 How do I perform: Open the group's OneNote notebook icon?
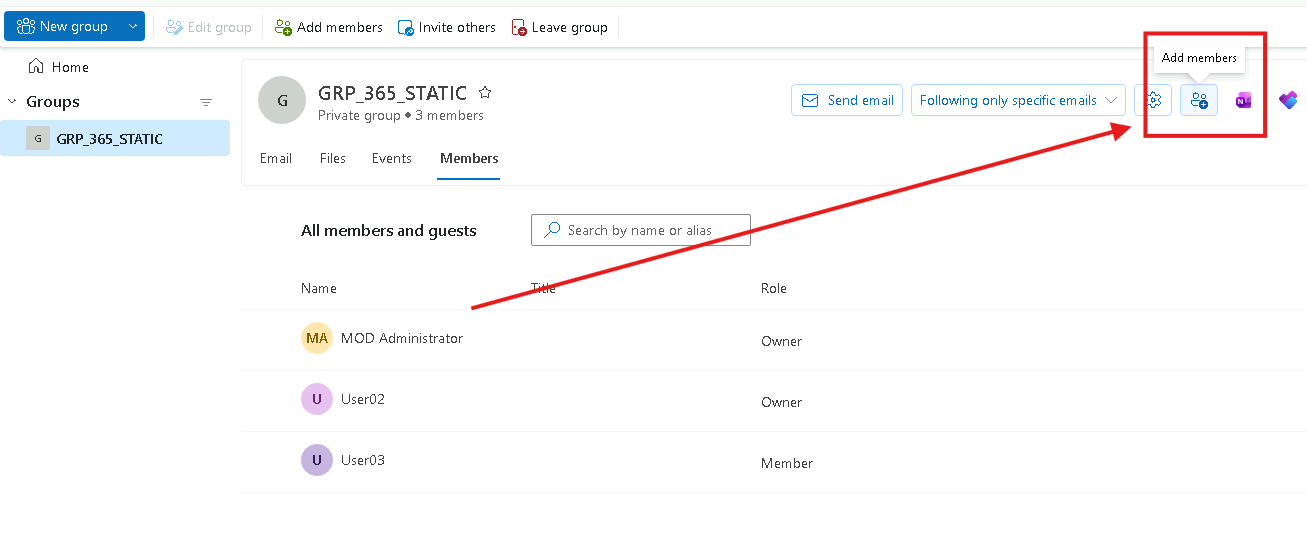[1243, 100]
